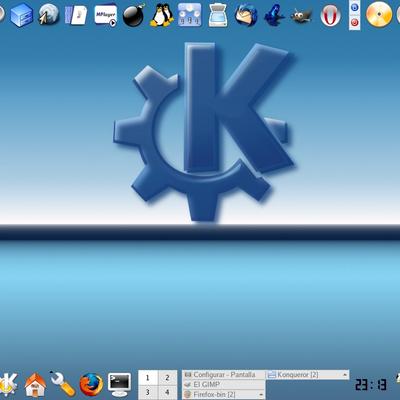Launch the globe with cursor icon
400x400 pixels.
pos(49,15)
